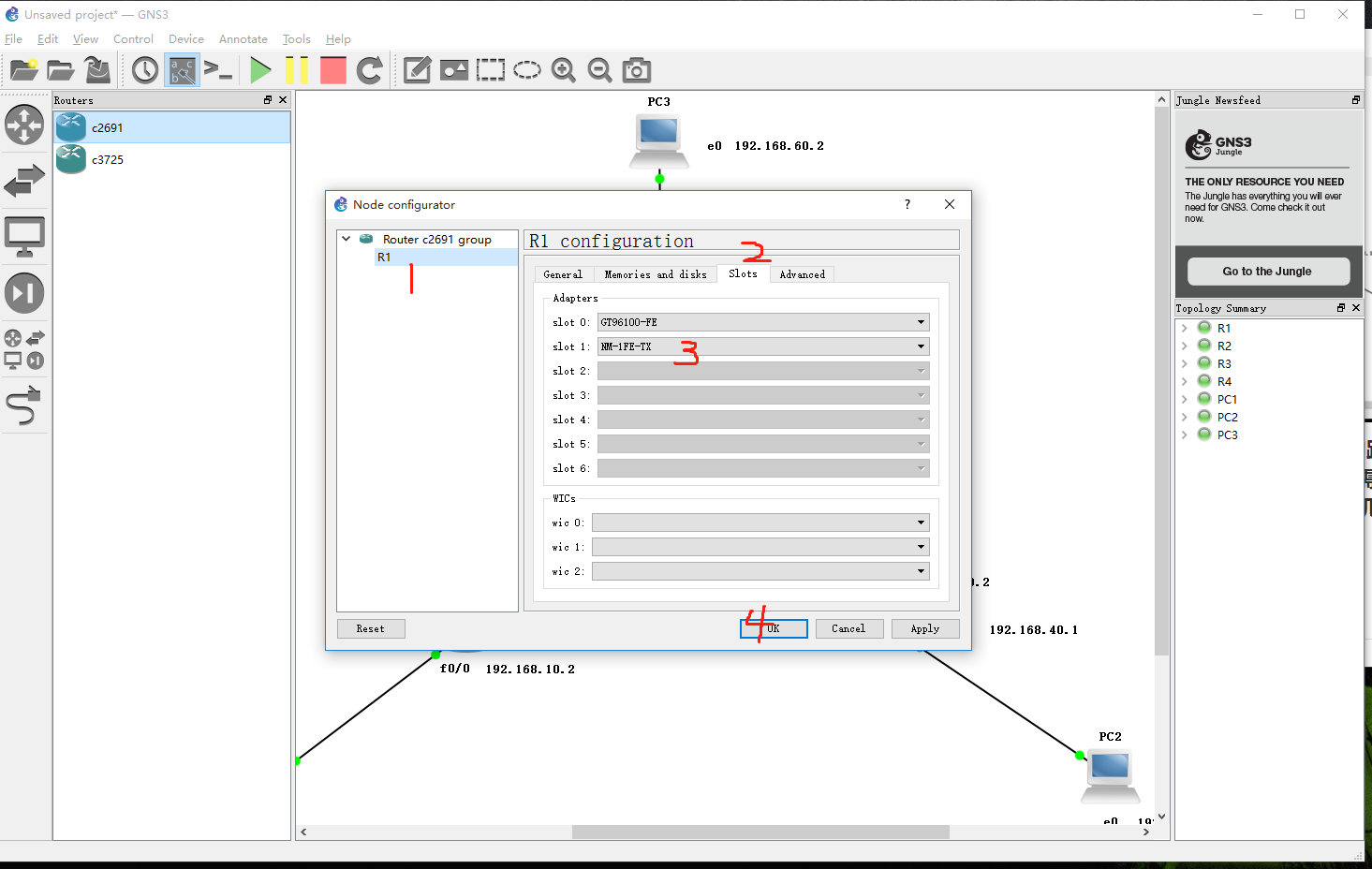1372x869 pixels.
Task: Browse routers in the device sidebar
Action: point(24,125)
